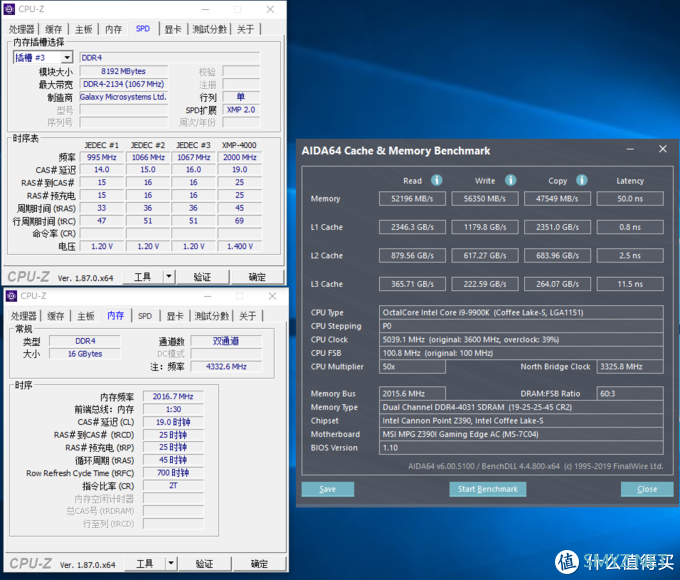This screenshot has height=580, width=680.
Task: Switch to 缓存 tab in top CPU-Z window
Action: (x=53, y=29)
